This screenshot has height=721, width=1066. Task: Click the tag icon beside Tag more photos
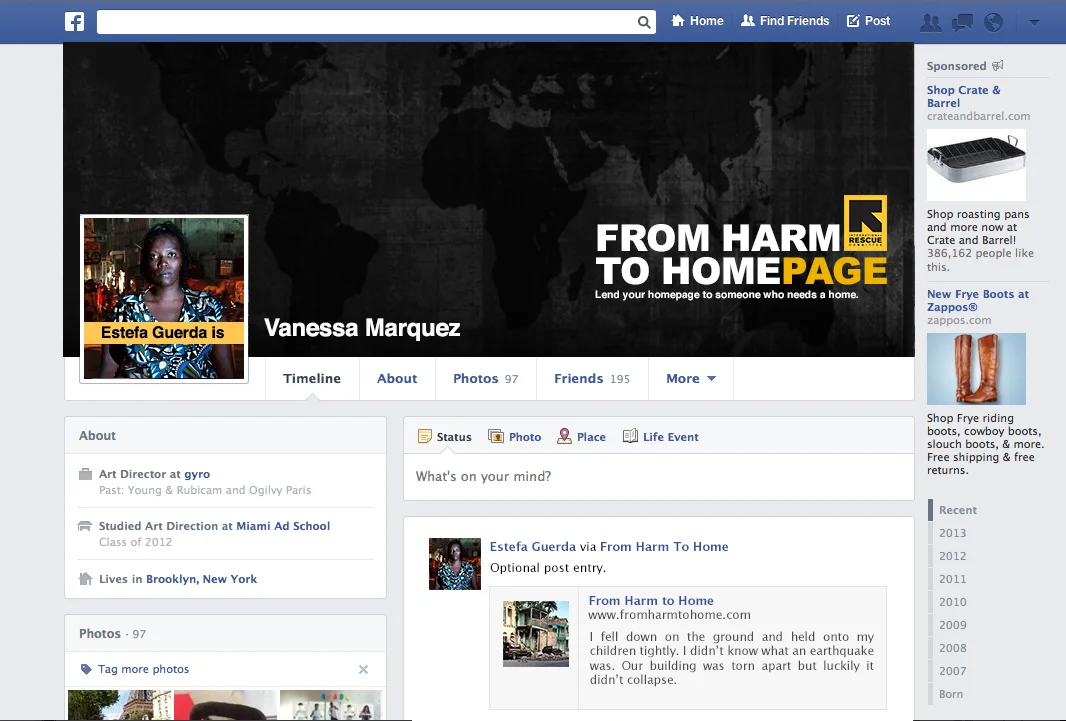click(x=86, y=669)
